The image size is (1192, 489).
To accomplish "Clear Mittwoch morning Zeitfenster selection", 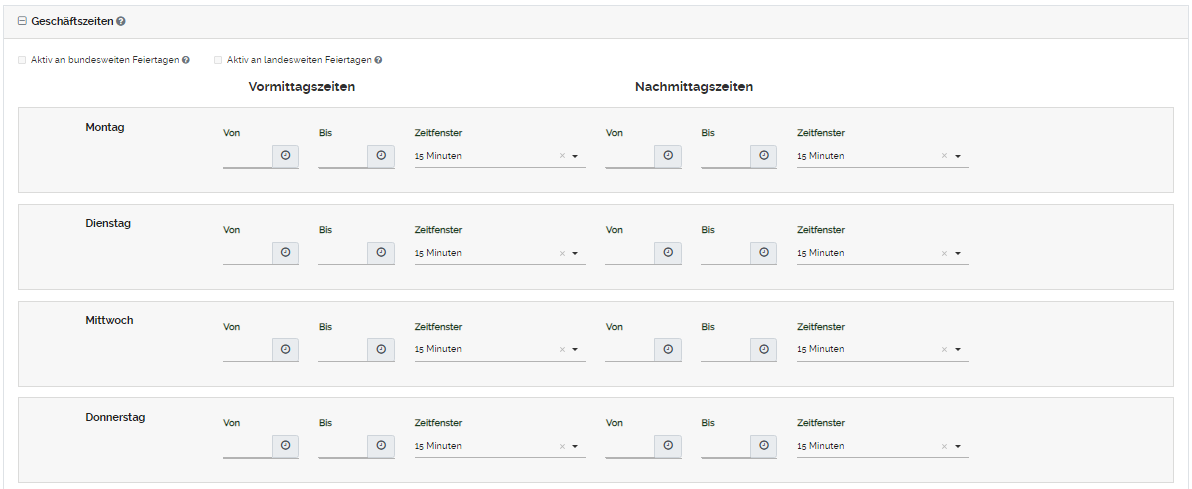I will coord(562,349).
